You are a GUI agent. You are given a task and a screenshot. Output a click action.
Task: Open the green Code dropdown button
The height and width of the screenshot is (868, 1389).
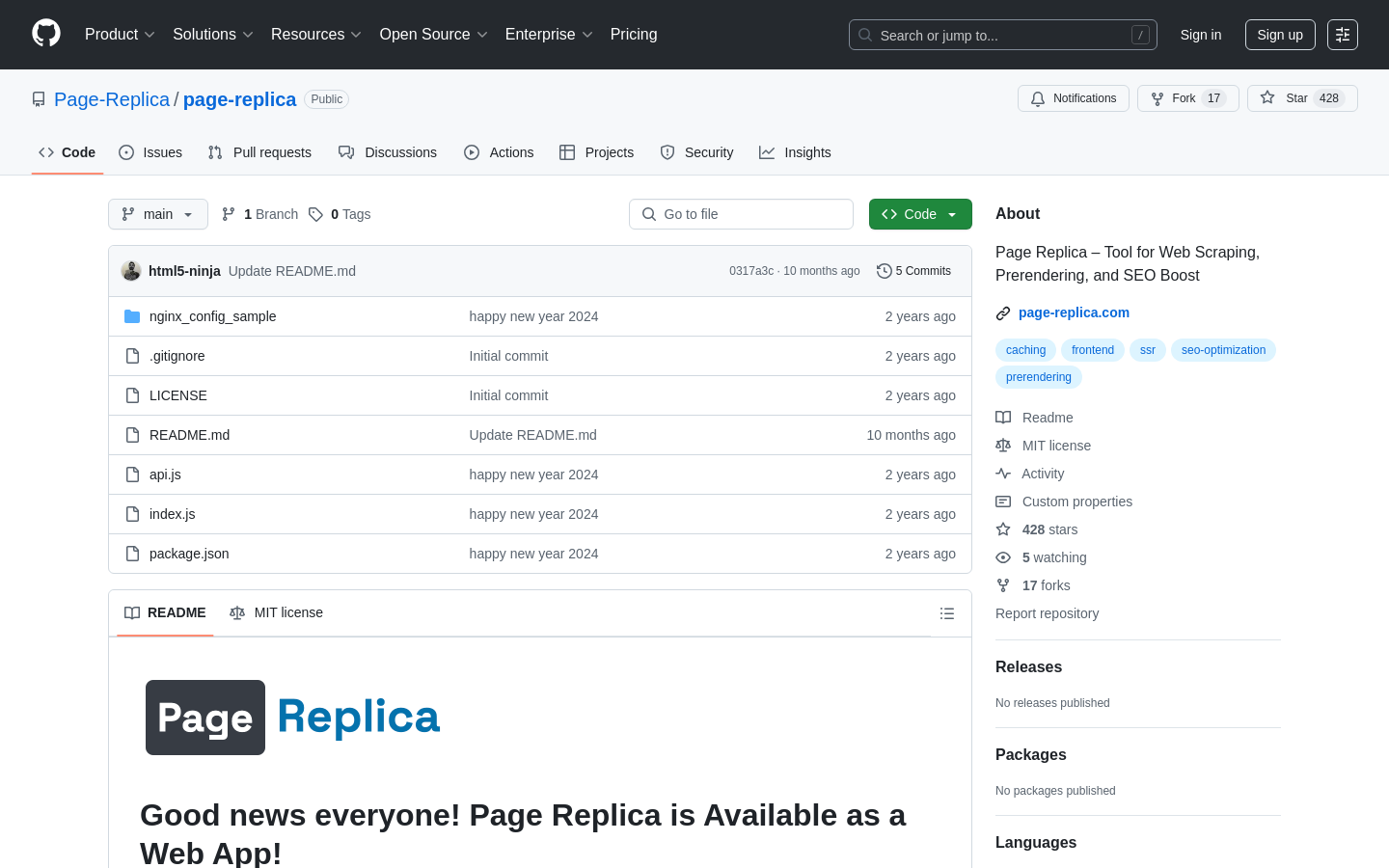tap(920, 214)
